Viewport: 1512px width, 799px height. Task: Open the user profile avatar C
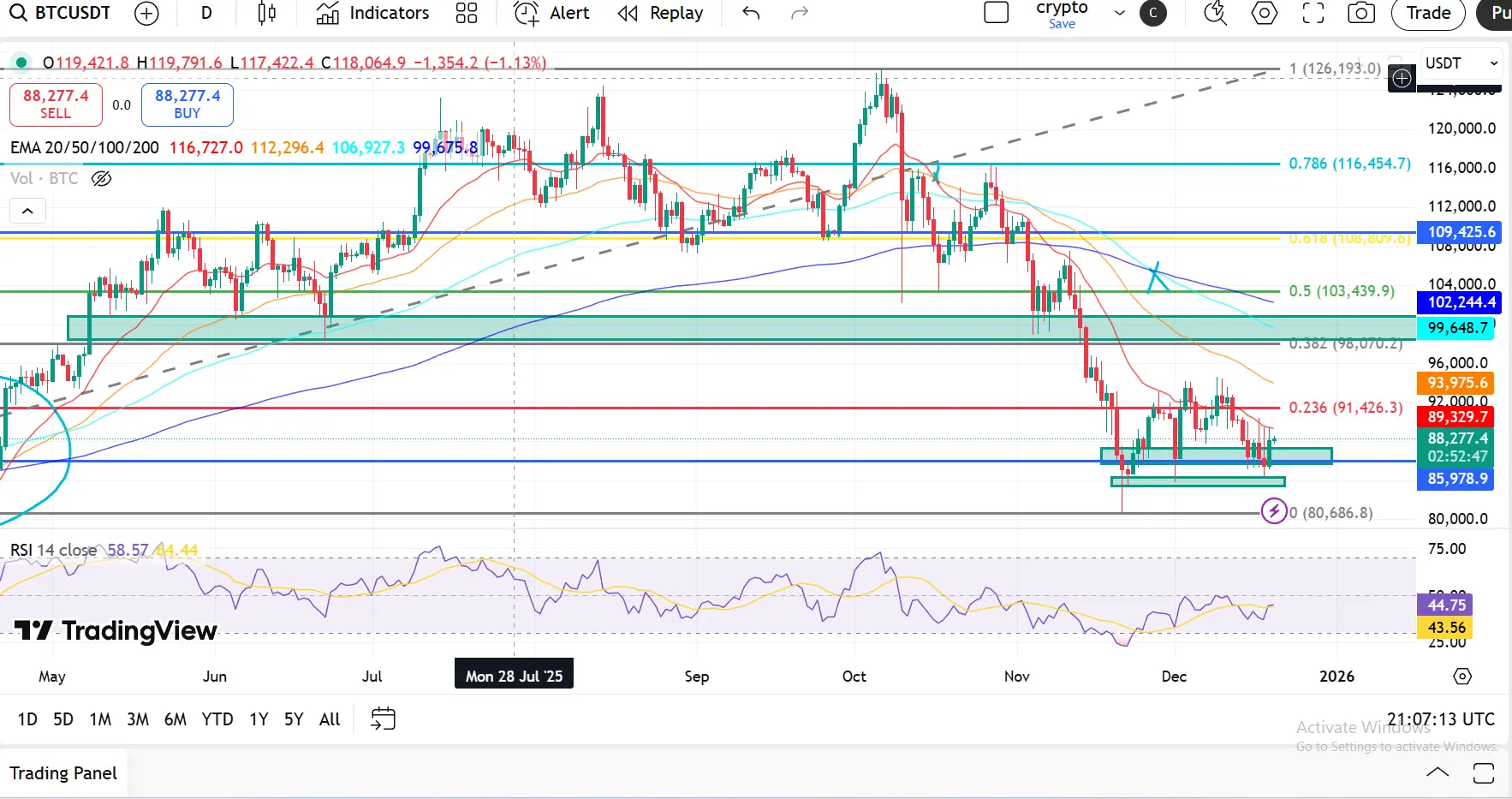[1153, 13]
